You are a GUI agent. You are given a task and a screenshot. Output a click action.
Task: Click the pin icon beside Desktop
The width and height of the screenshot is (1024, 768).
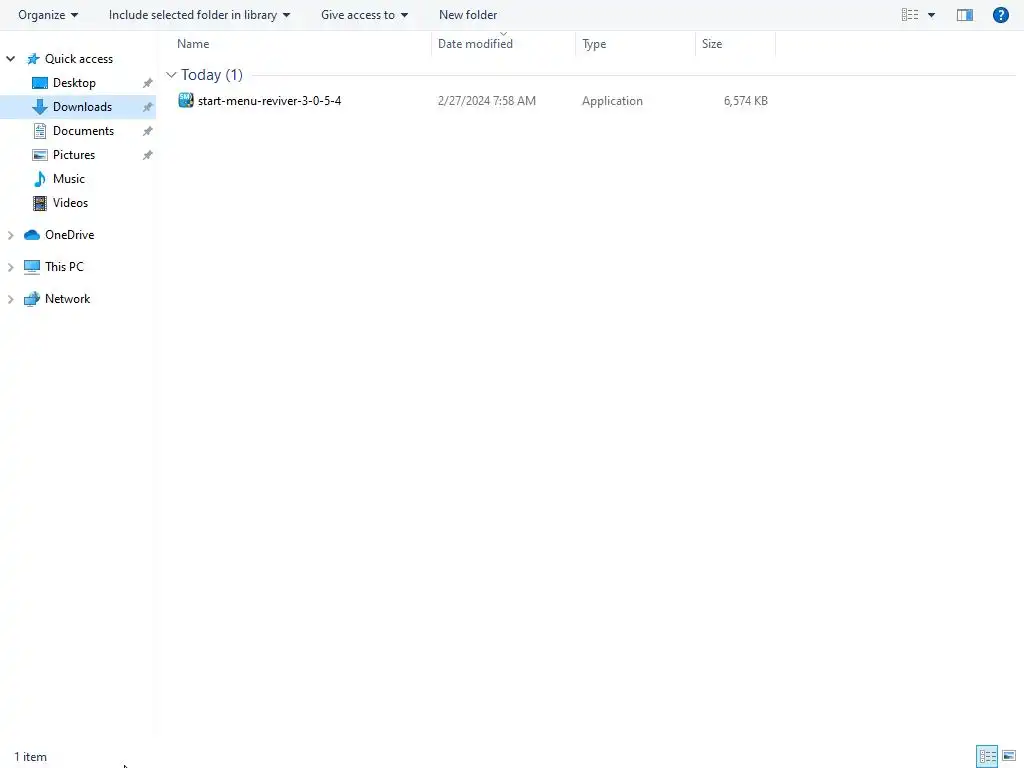pos(148,83)
